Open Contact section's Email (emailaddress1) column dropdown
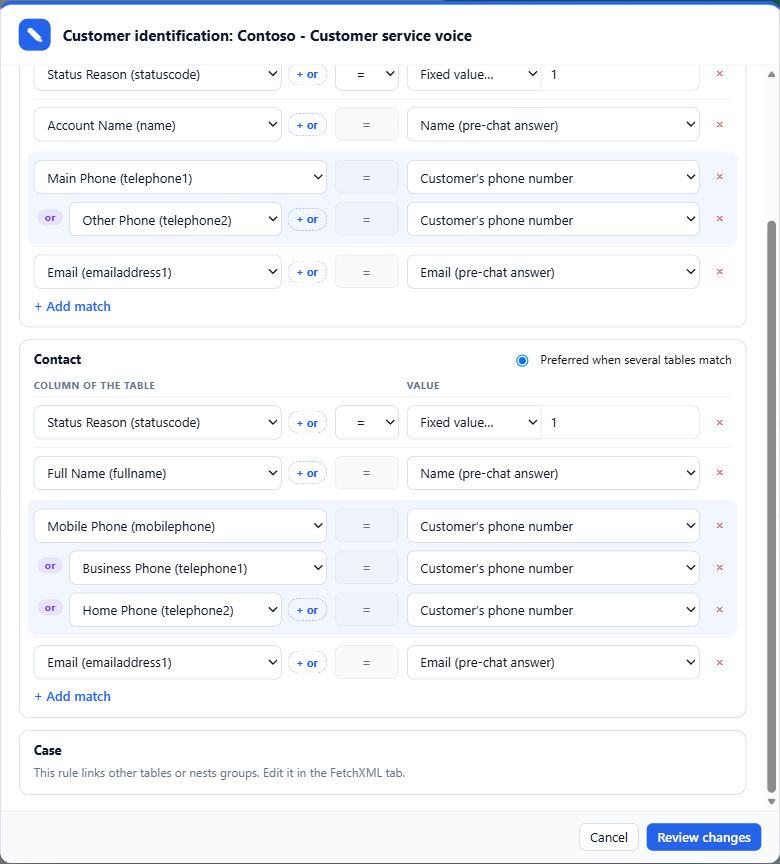 tap(158, 662)
